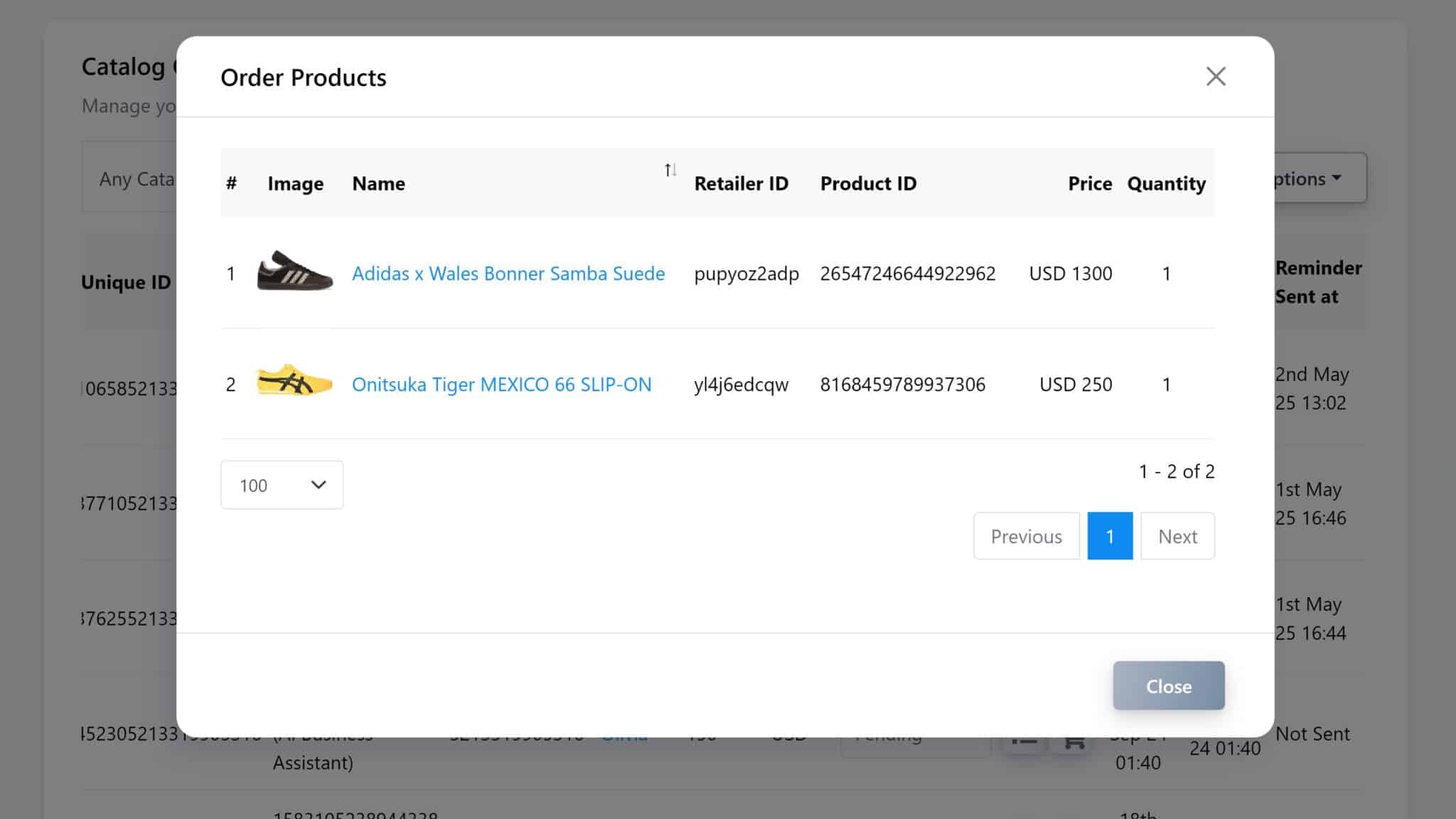Open the Any Catalog filter dropdown
The height and width of the screenshot is (819, 1456).
135,178
